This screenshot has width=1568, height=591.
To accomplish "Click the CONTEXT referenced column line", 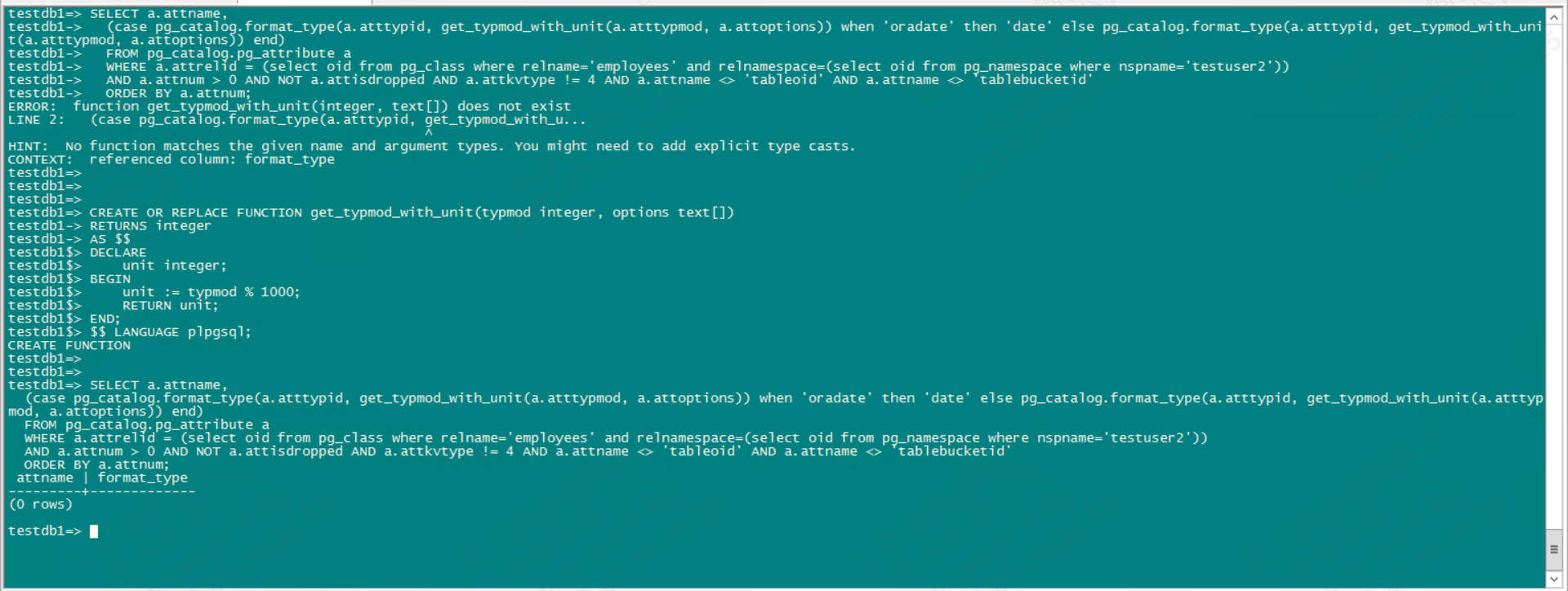I will (171, 160).
